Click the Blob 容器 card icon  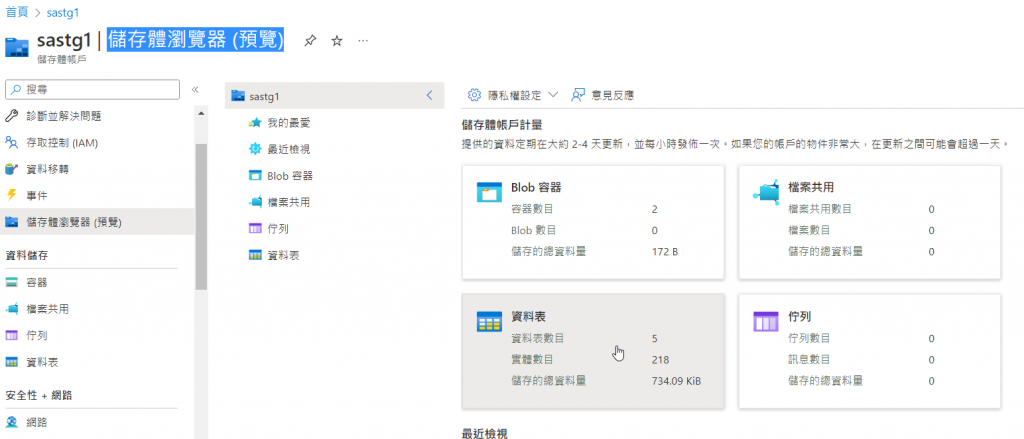(x=489, y=192)
